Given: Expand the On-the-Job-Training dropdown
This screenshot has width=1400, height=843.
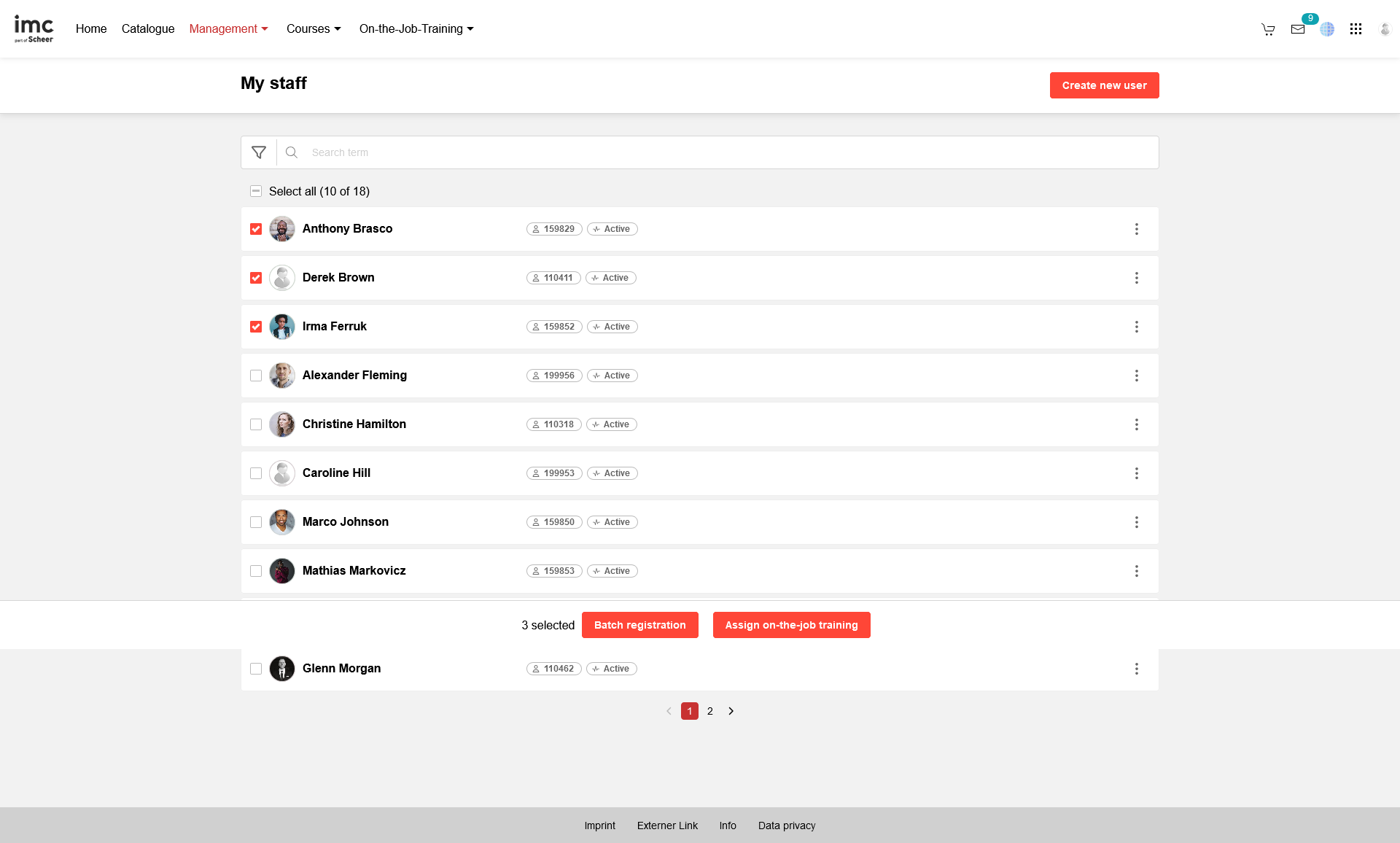Looking at the screenshot, I should [x=416, y=29].
